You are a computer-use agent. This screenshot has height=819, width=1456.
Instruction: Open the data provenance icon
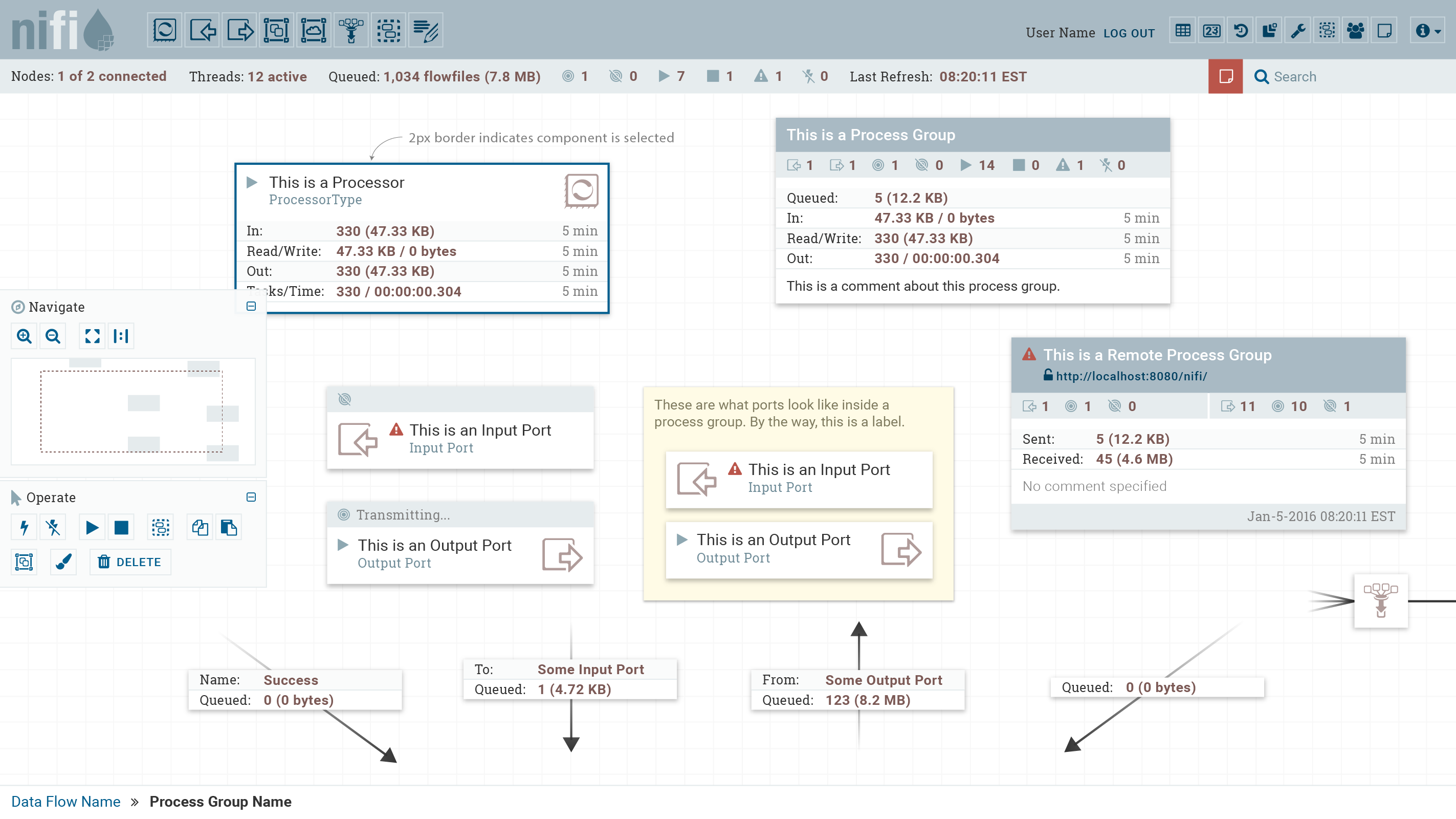[1269, 31]
